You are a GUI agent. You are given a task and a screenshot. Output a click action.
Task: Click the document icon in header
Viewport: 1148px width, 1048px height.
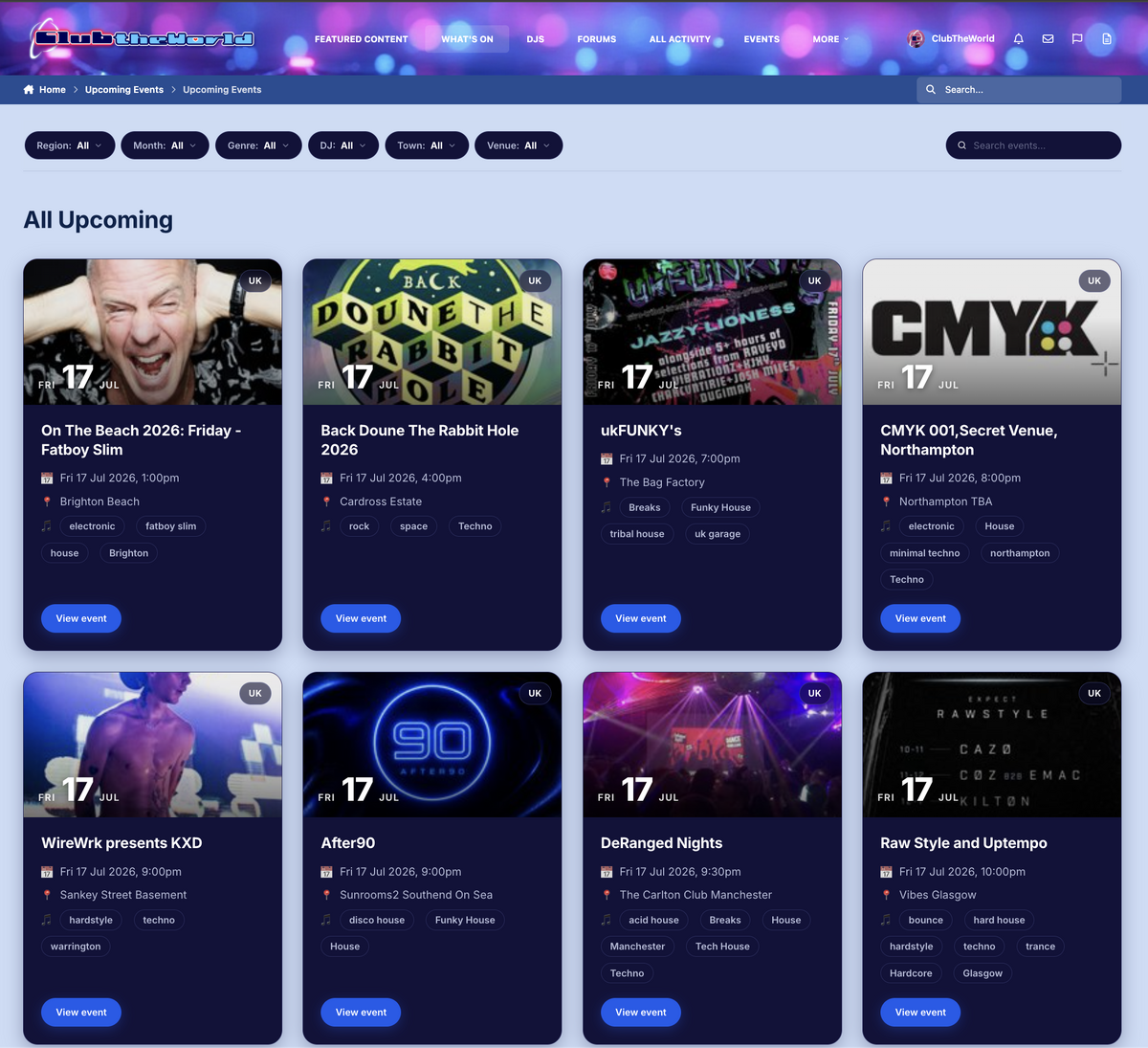click(1107, 39)
